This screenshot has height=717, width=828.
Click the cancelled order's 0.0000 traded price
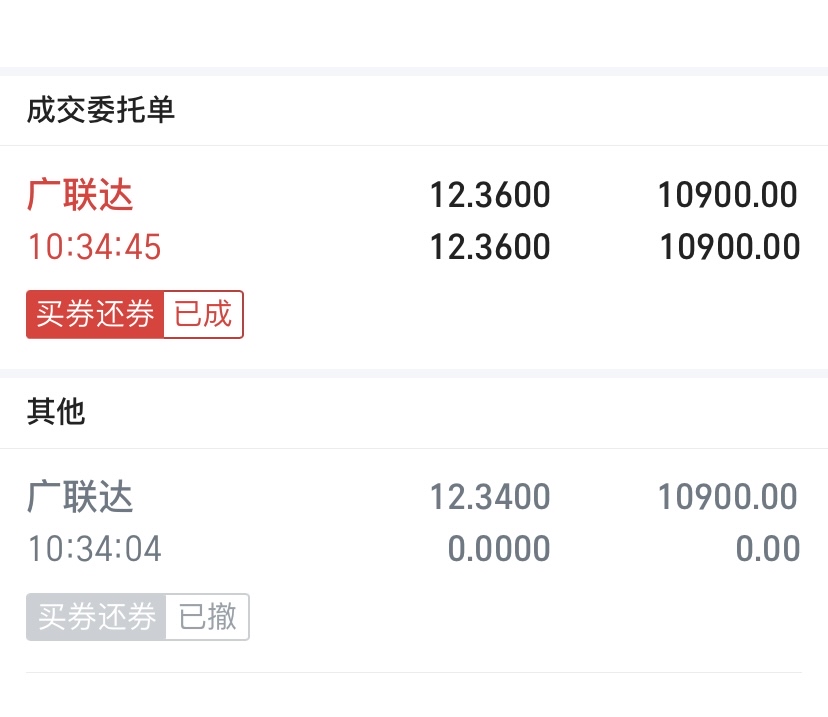pyautogui.click(x=498, y=549)
